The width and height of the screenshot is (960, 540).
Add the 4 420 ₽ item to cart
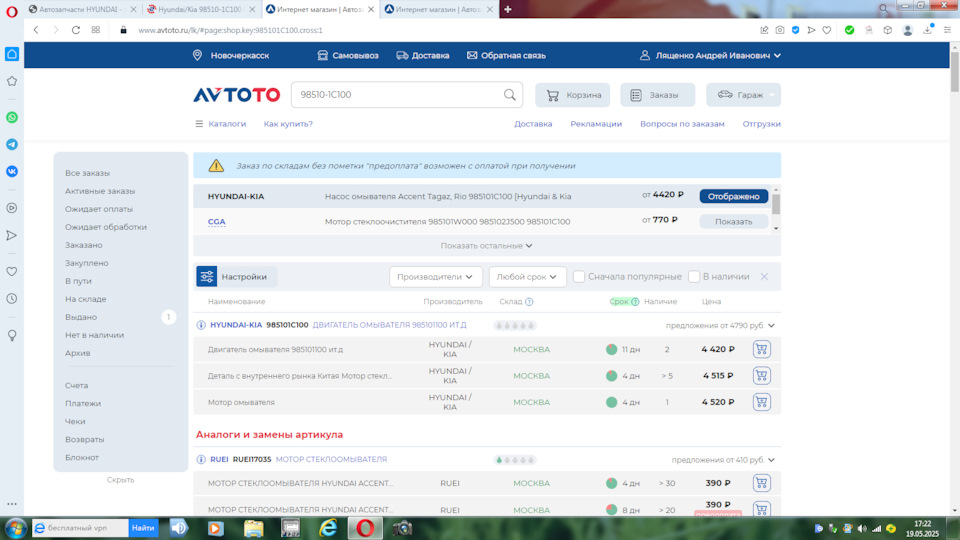pyautogui.click(x=761, y=350)
